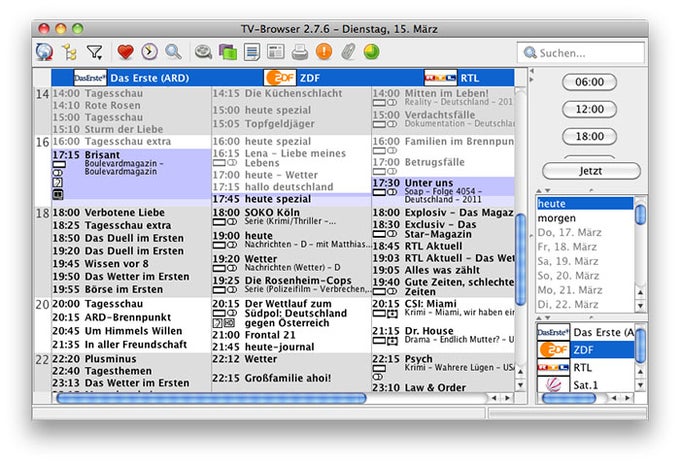The height and width of the screenshot is (464, 680).
Task: Click the programme table horizontal scrollbar thumb
Action: coord(212,398)
